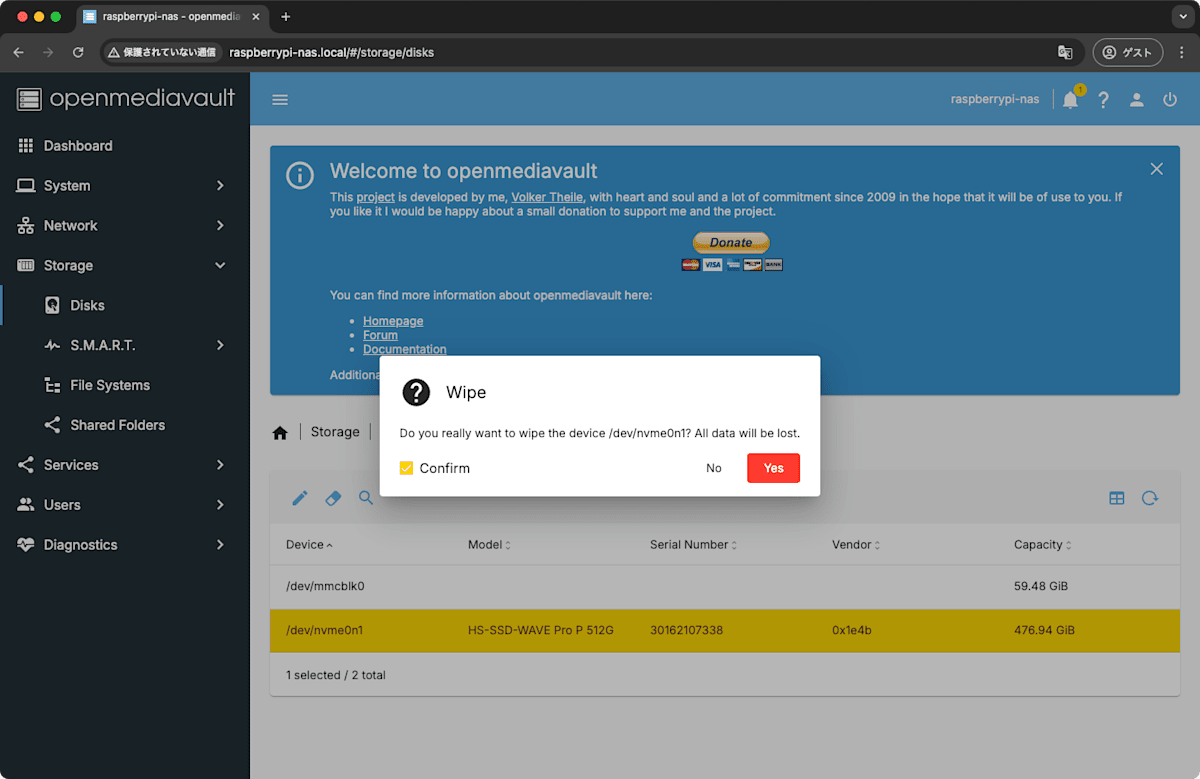Open the Volker Theile link

tap(548, 197)
